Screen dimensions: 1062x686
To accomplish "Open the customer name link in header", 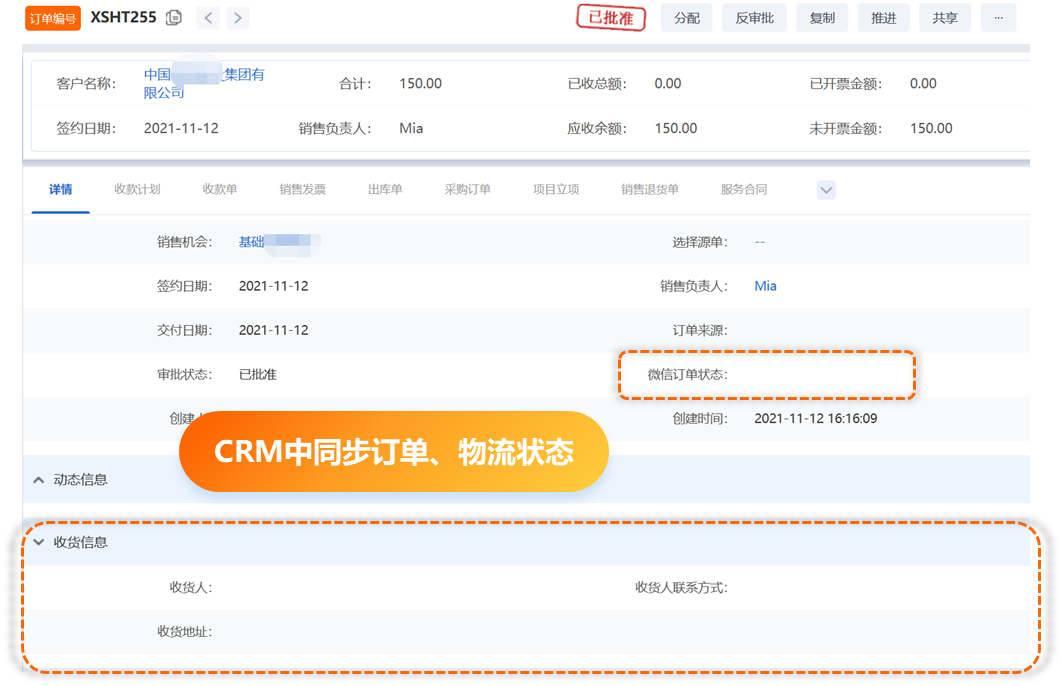I will point(204,84).
